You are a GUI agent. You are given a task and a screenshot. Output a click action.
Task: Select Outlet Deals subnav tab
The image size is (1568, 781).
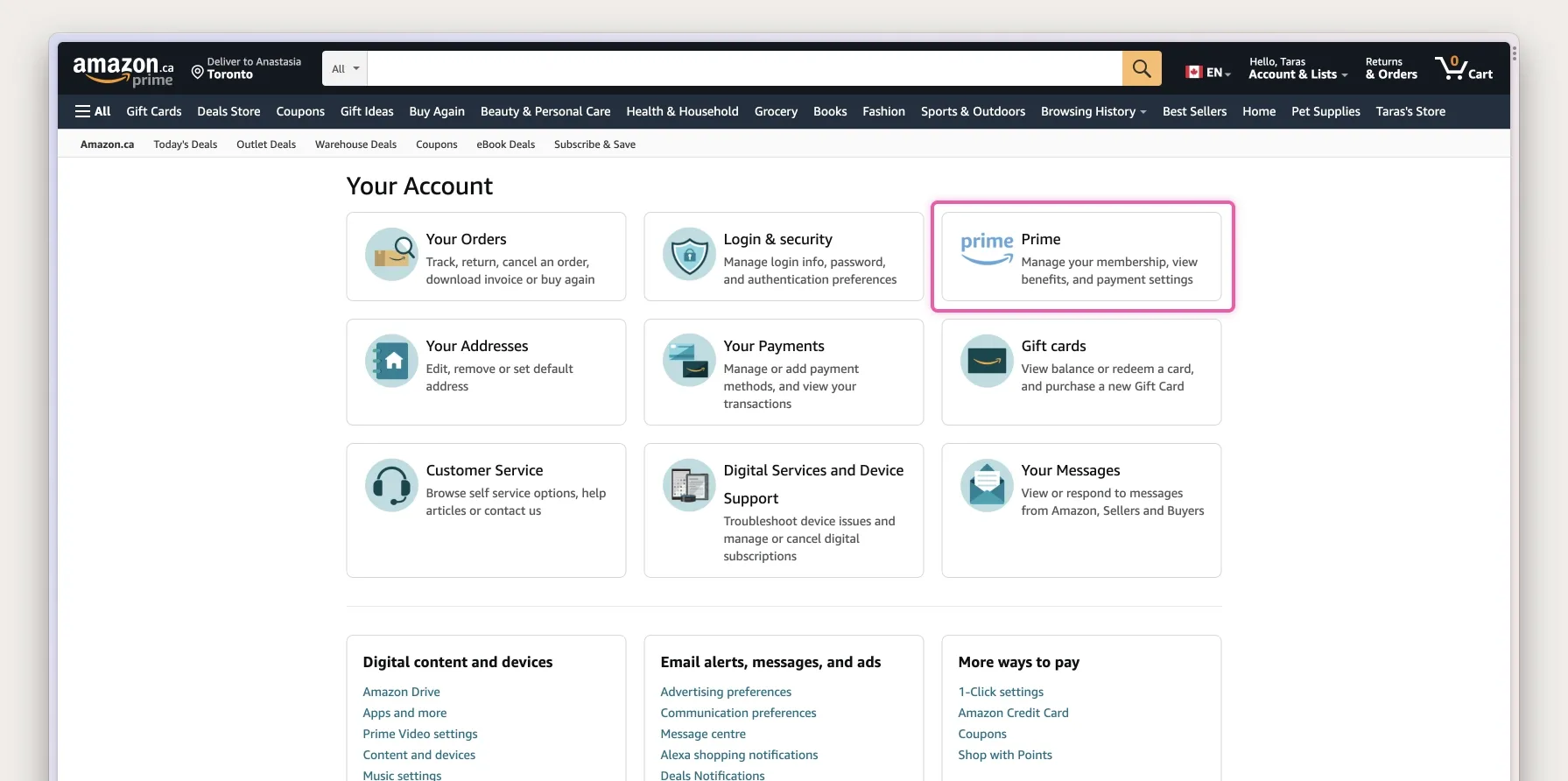[x=266, y=144]
